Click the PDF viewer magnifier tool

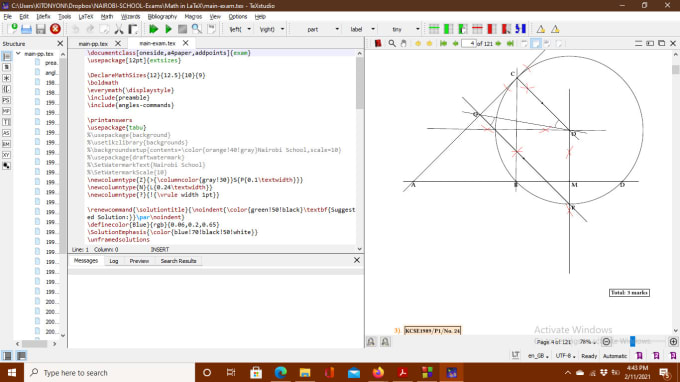point(392,43)
